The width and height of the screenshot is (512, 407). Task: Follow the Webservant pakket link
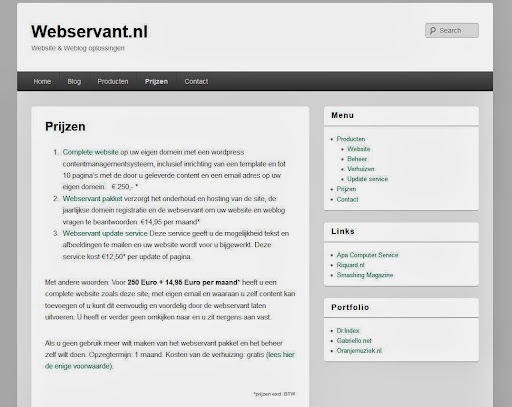click(92, 199)
